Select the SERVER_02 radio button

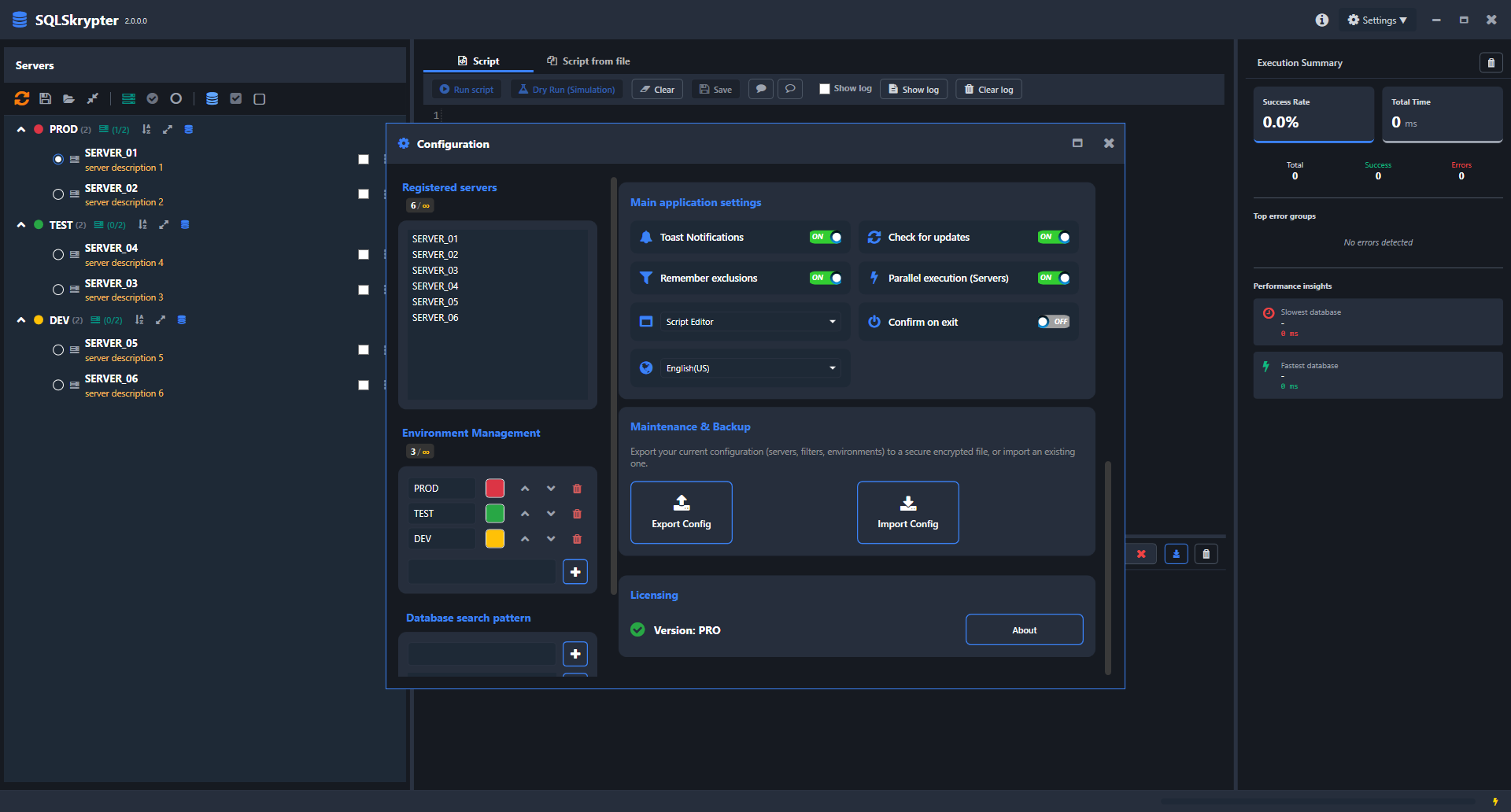coord(58,194)
